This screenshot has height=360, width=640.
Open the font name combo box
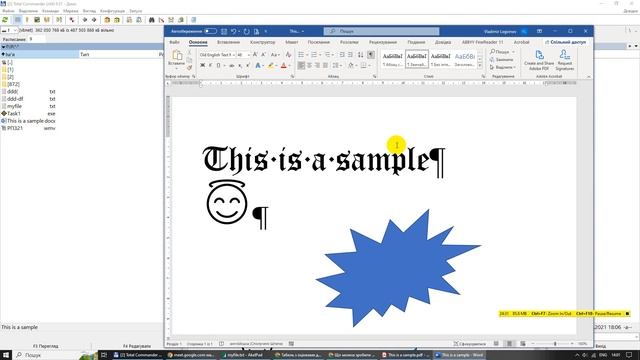click(x=217, y=55)
